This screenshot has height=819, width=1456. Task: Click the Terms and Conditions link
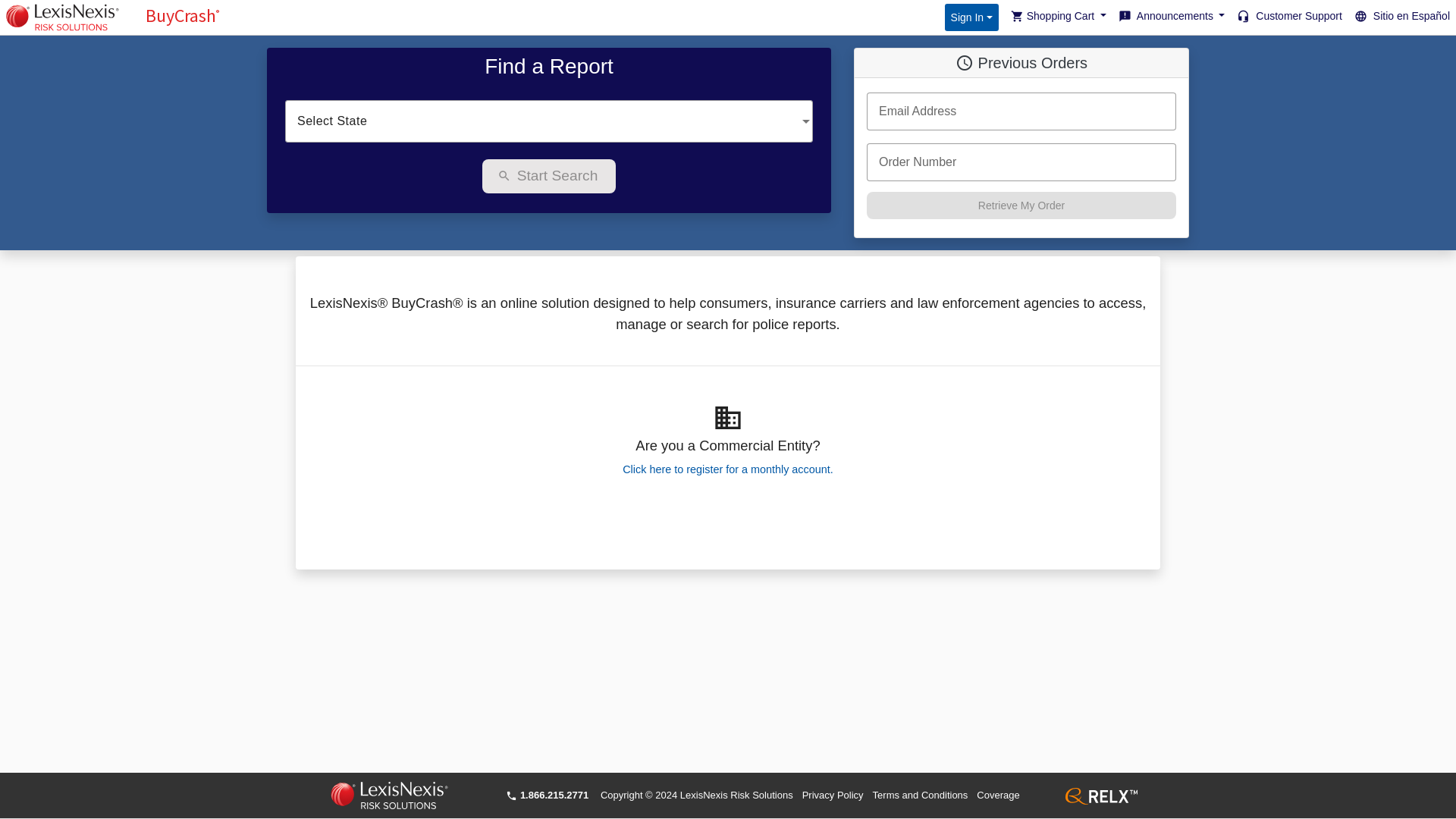(919, 795)
